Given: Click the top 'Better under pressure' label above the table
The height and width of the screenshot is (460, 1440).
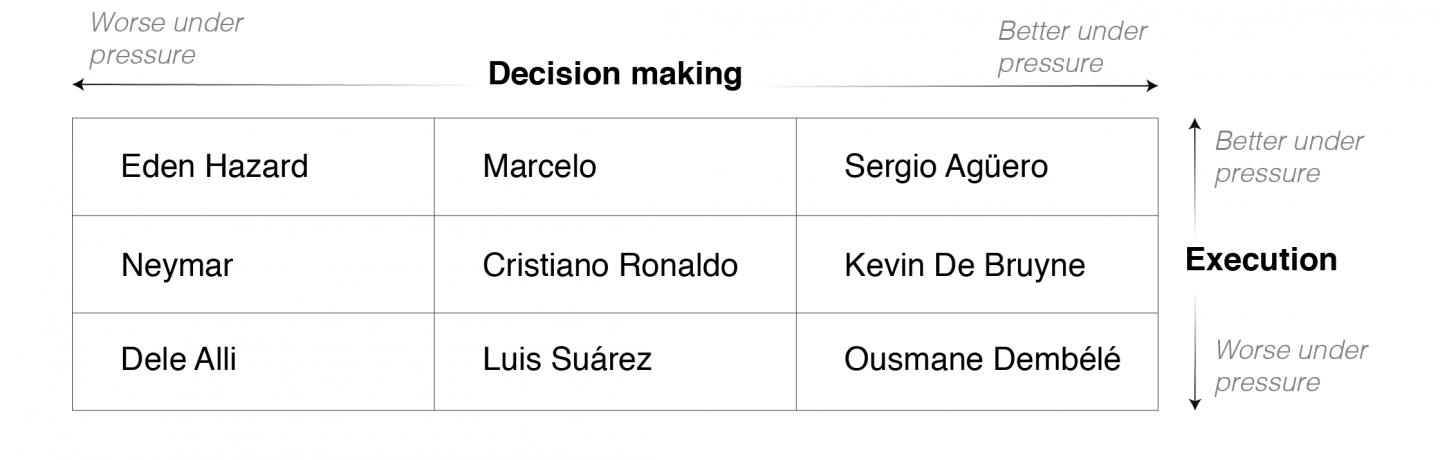Looking at the screenshot, I should tap(1072, 47).
